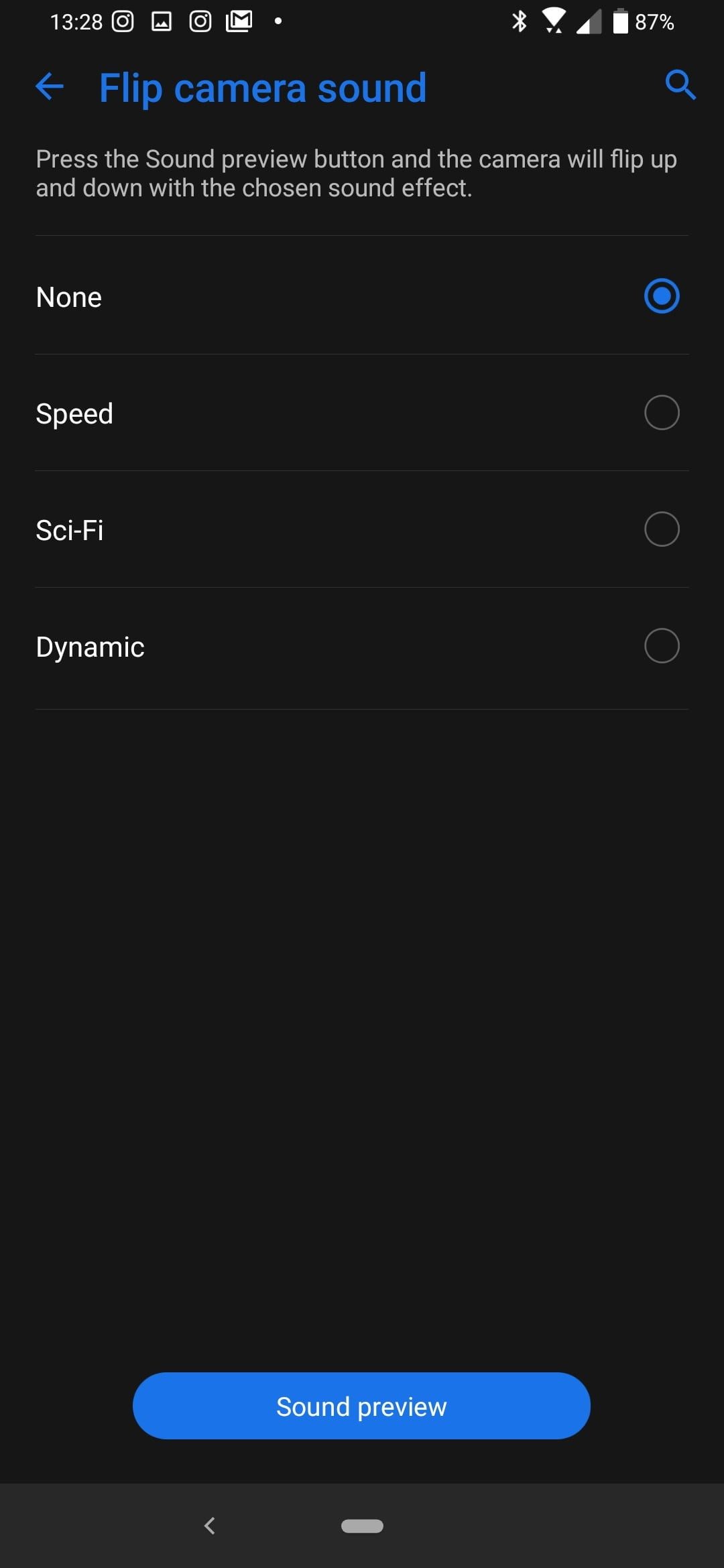Tap the second Instagram notification icon

pos(200,22)
